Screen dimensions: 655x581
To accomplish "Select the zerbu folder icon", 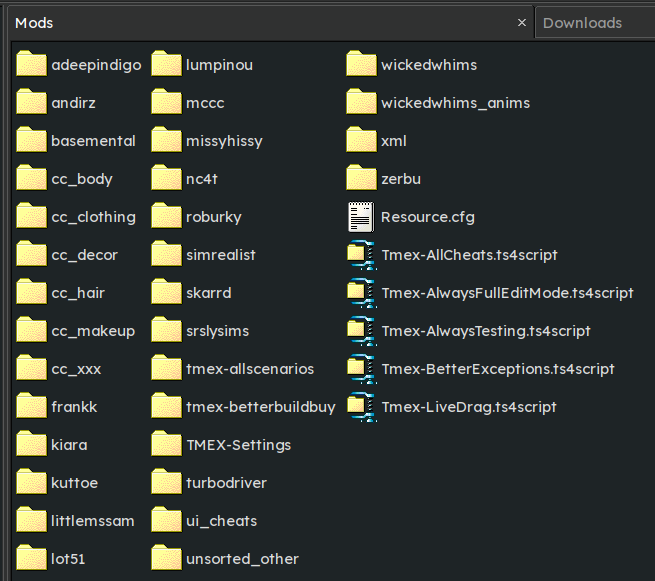I will pyautogui.click(x=361, y=178).
